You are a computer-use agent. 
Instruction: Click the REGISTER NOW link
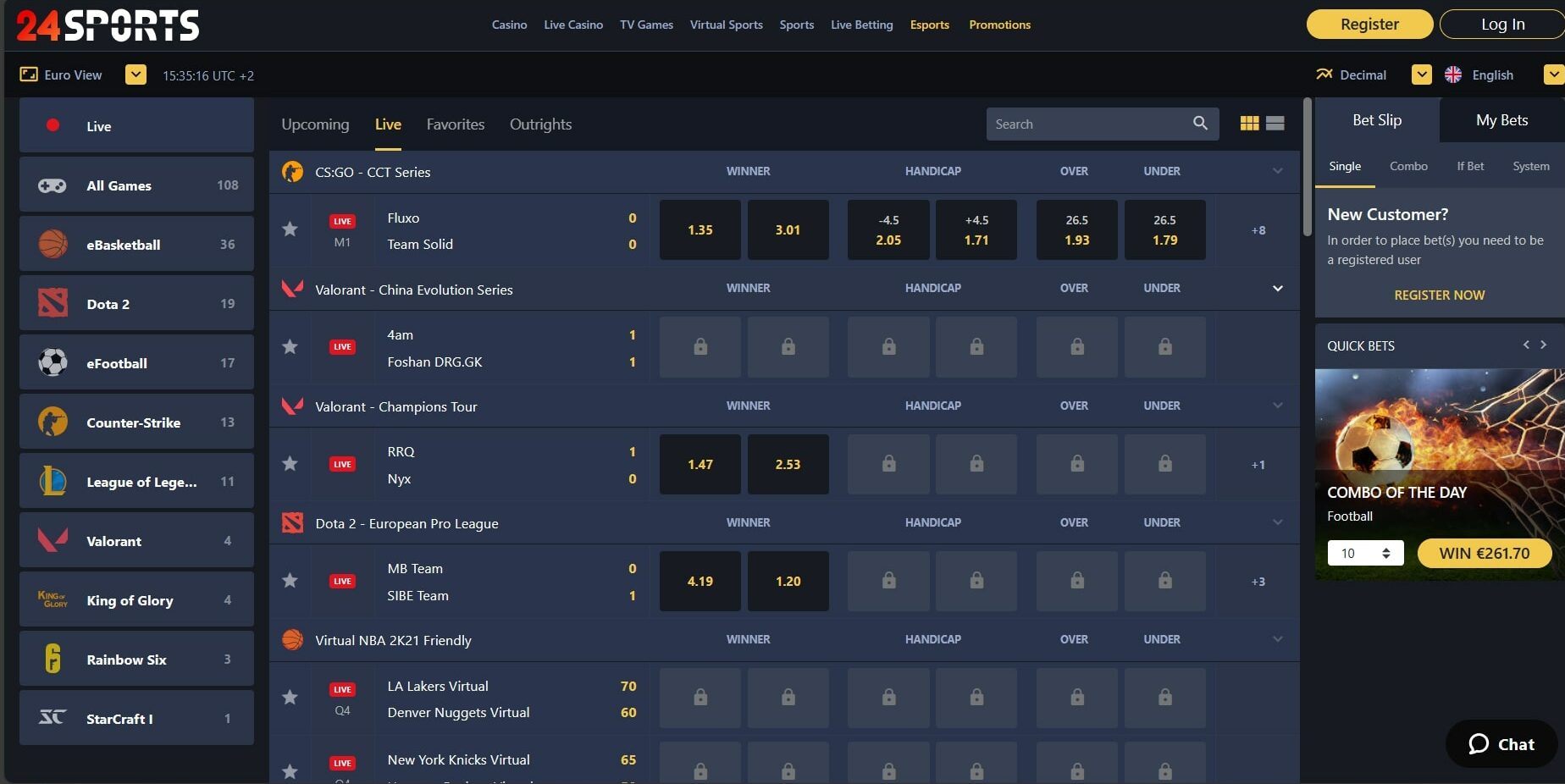point(1439,295)
